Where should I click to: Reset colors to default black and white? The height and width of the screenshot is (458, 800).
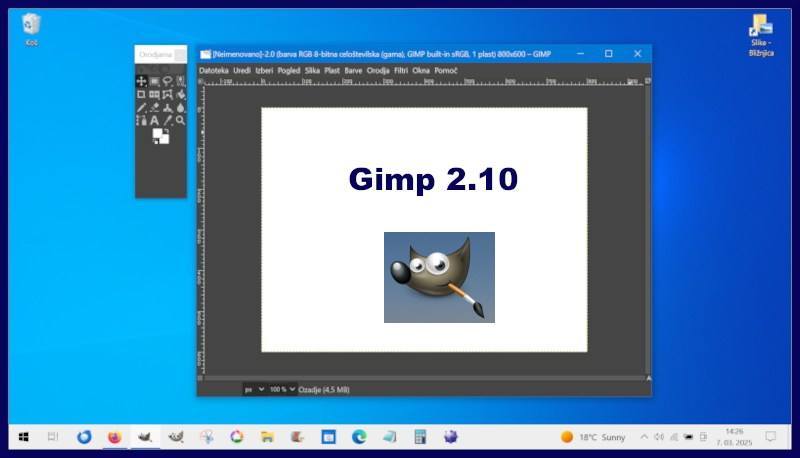tap(155, 141)
